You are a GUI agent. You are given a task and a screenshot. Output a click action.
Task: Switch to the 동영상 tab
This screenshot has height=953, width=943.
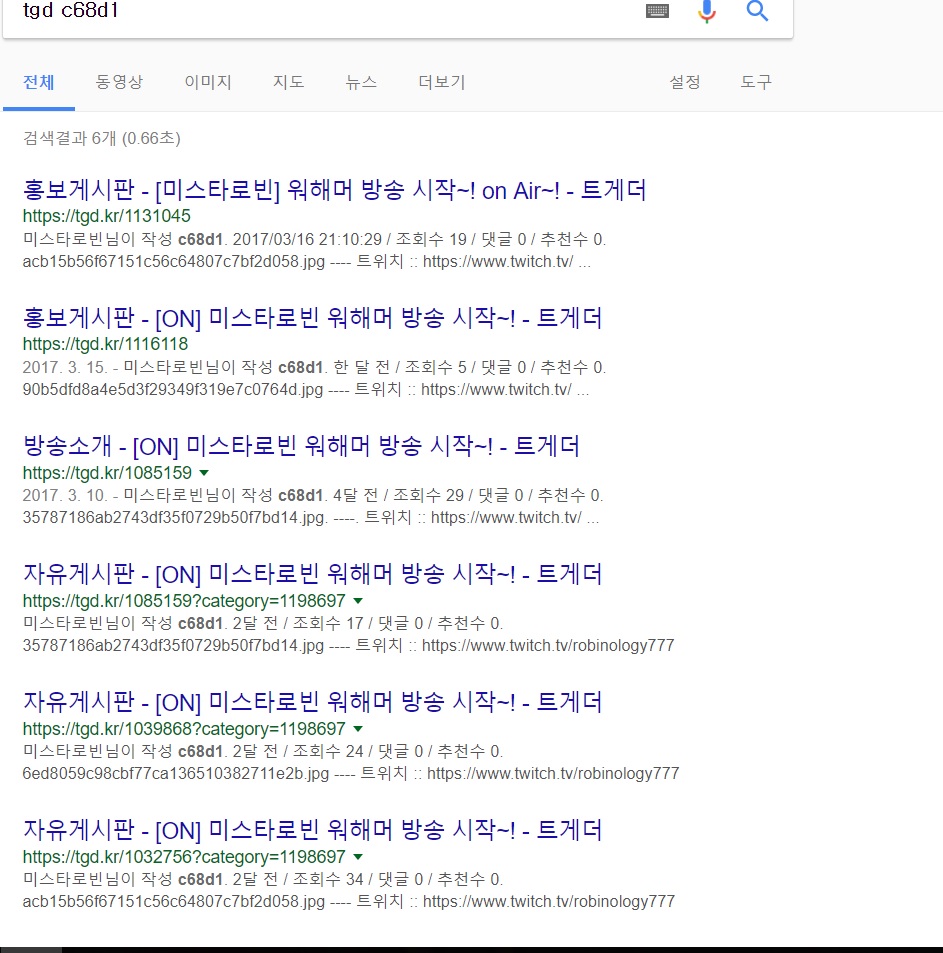pyautogui.click(x=119, y=82)
